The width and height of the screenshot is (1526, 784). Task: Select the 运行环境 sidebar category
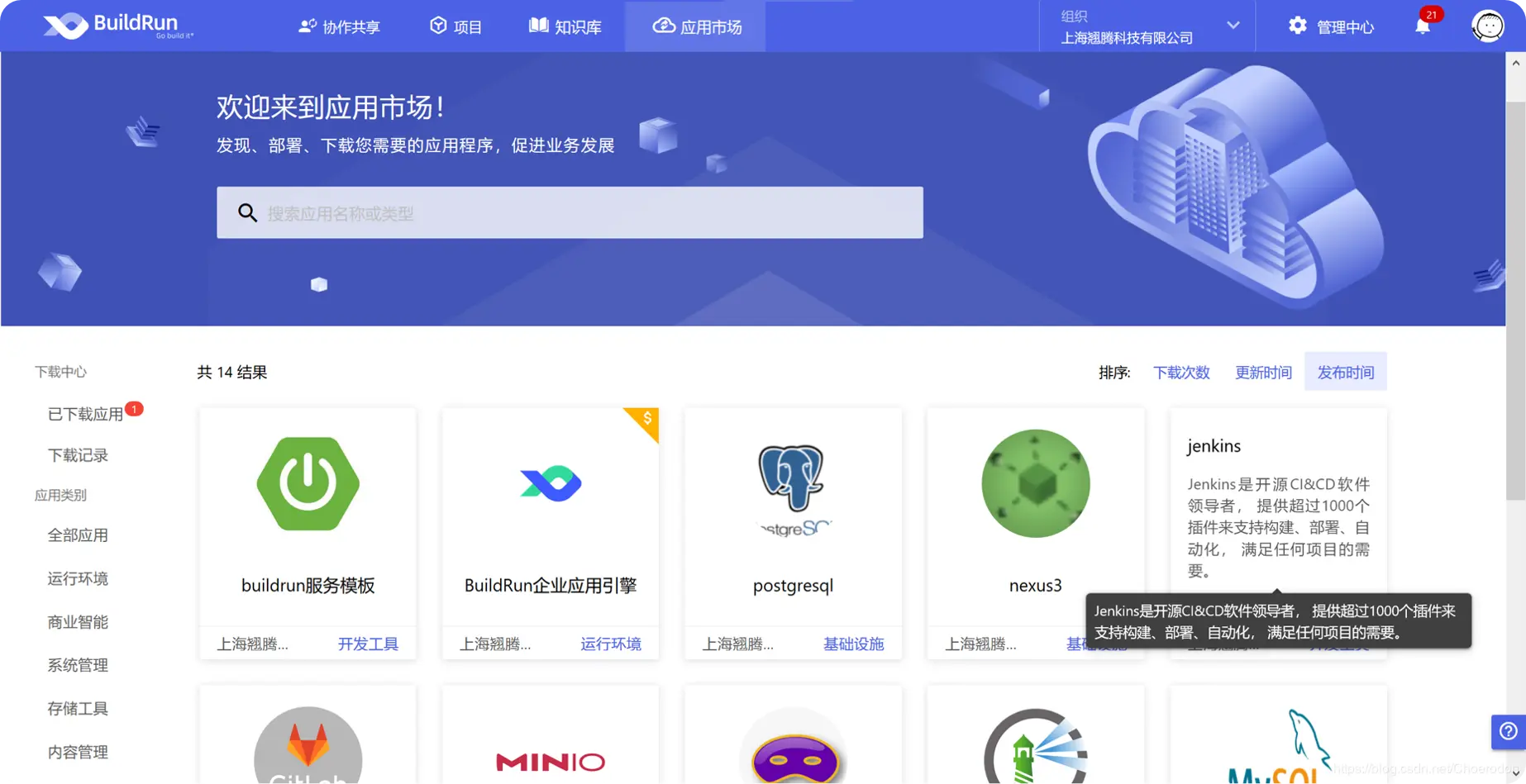click(78, 578)
